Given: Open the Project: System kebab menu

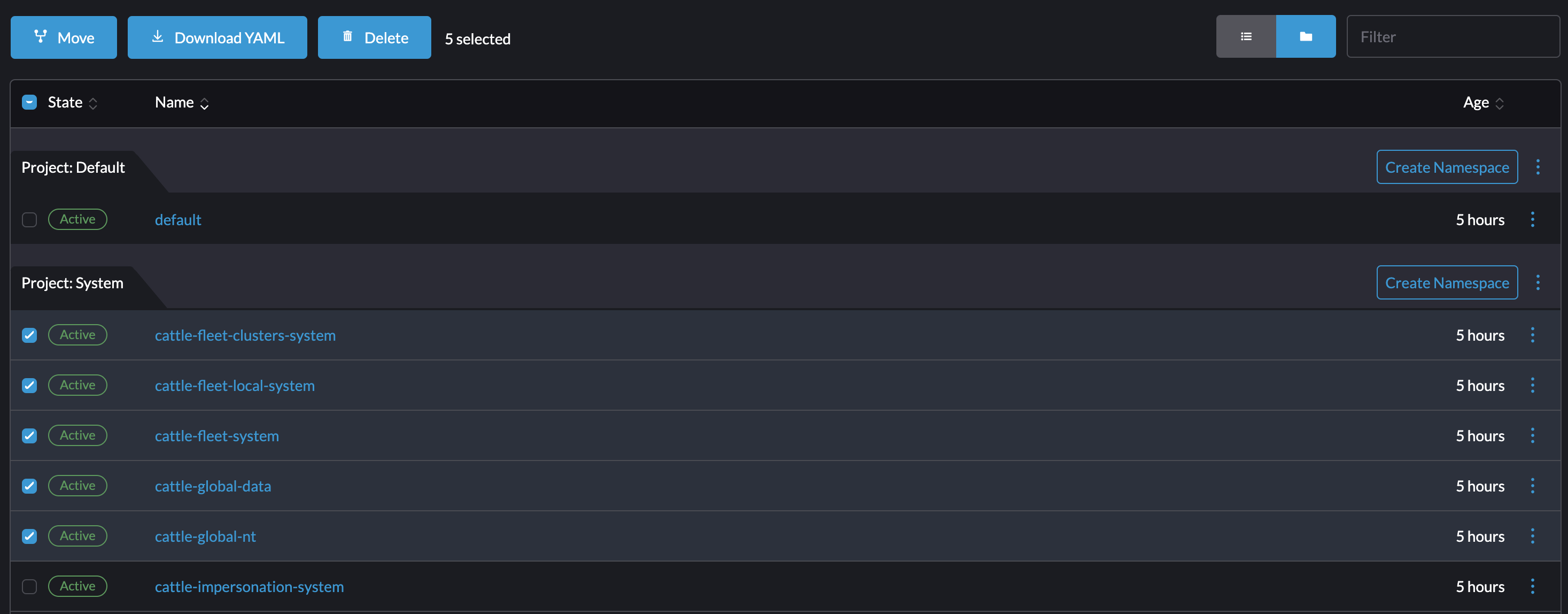Looking at the screenshot, I should click(x=1539, y=282).
